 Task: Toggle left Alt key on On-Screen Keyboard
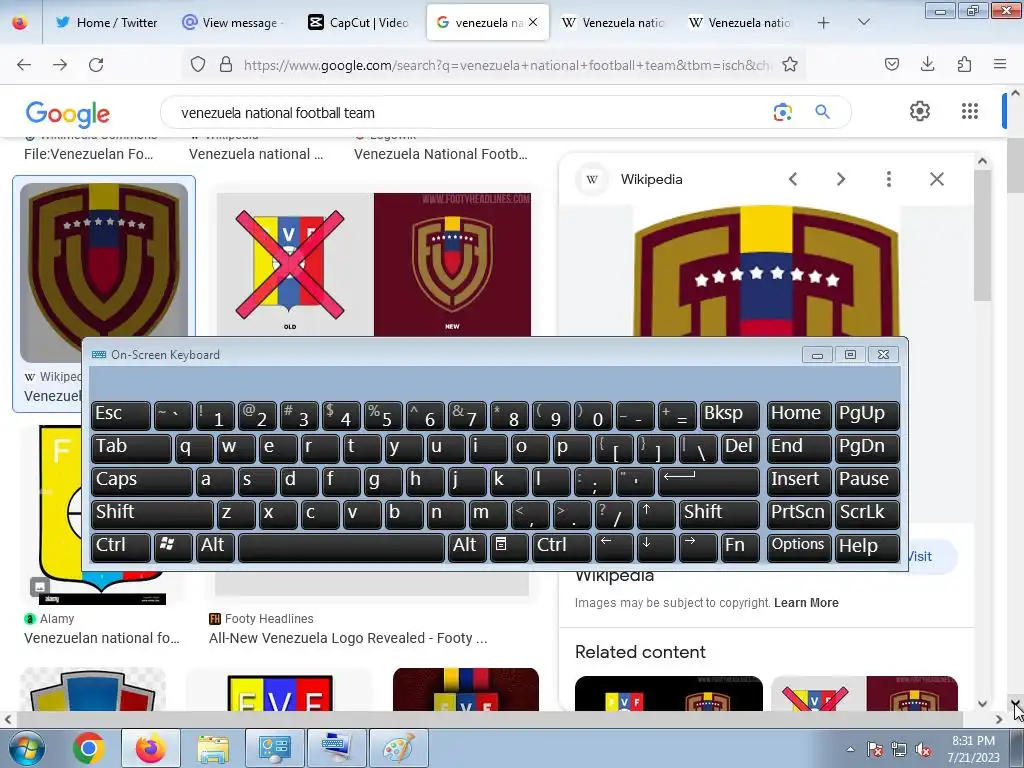pyautogui.click(x=214, y=546)
